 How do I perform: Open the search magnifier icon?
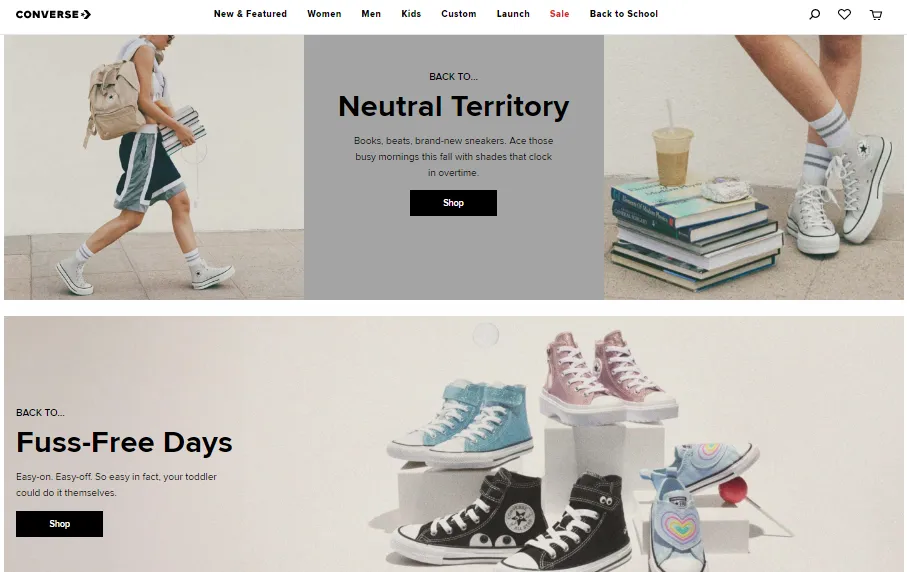pyautogui.click(x=814, y=14)
